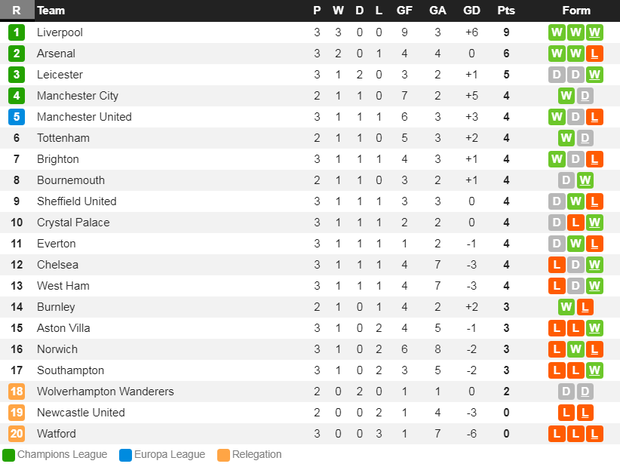Click Wolverhampton's orange rank 18 badge

pyautogui.click(x=16, y=392)
